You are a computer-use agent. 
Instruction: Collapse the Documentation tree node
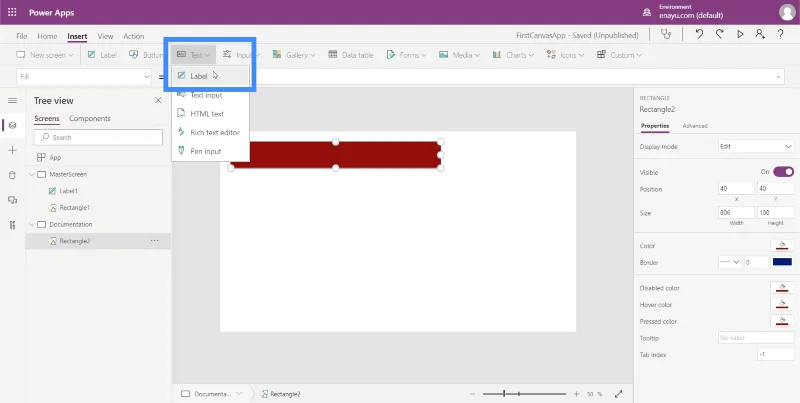click(x=32, y=224)
